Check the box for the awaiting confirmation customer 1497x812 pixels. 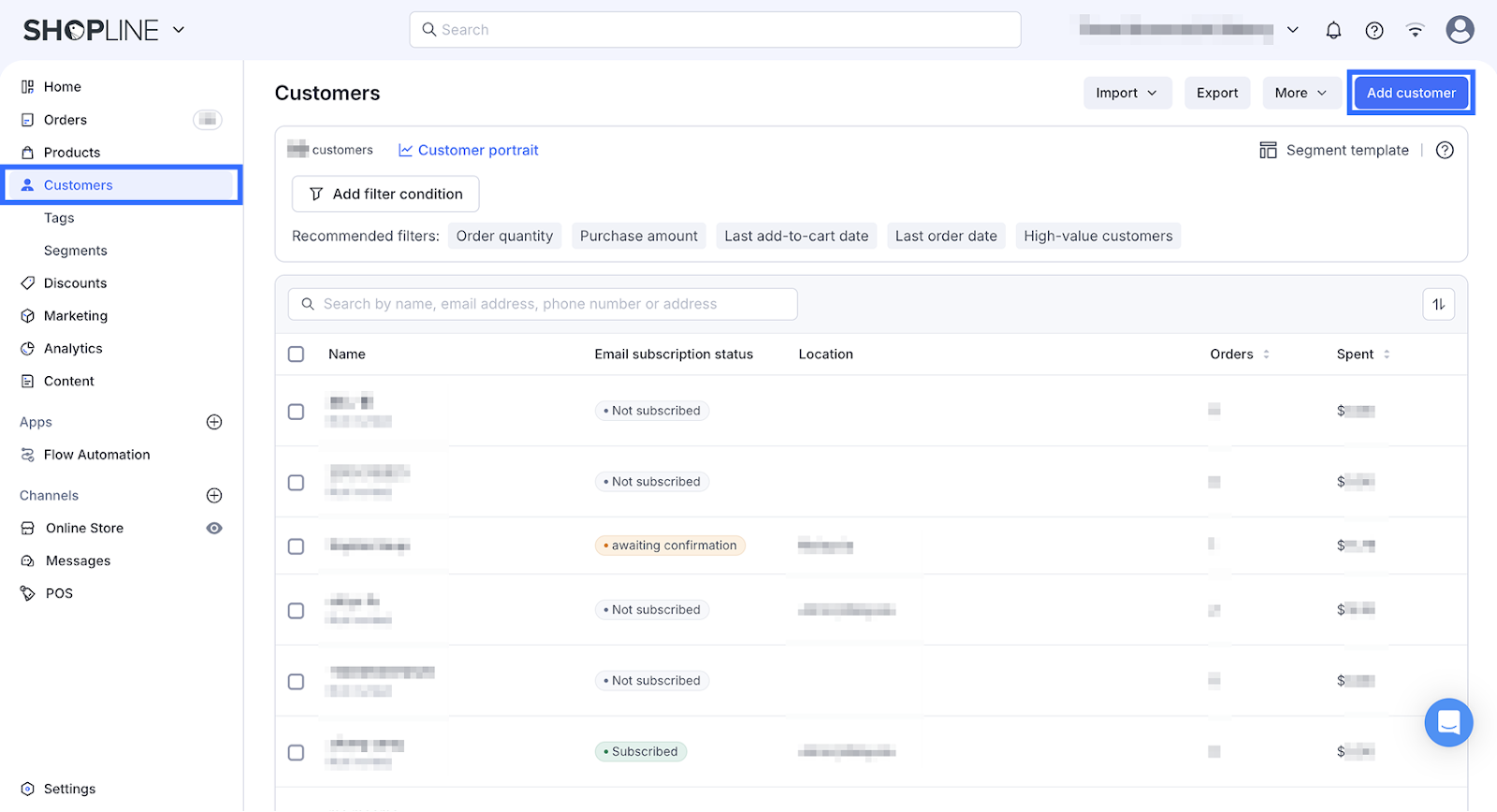tap(297, 546)
